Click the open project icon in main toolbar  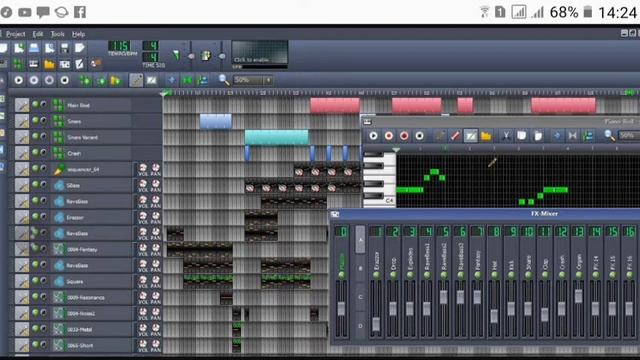pos(34,48)
